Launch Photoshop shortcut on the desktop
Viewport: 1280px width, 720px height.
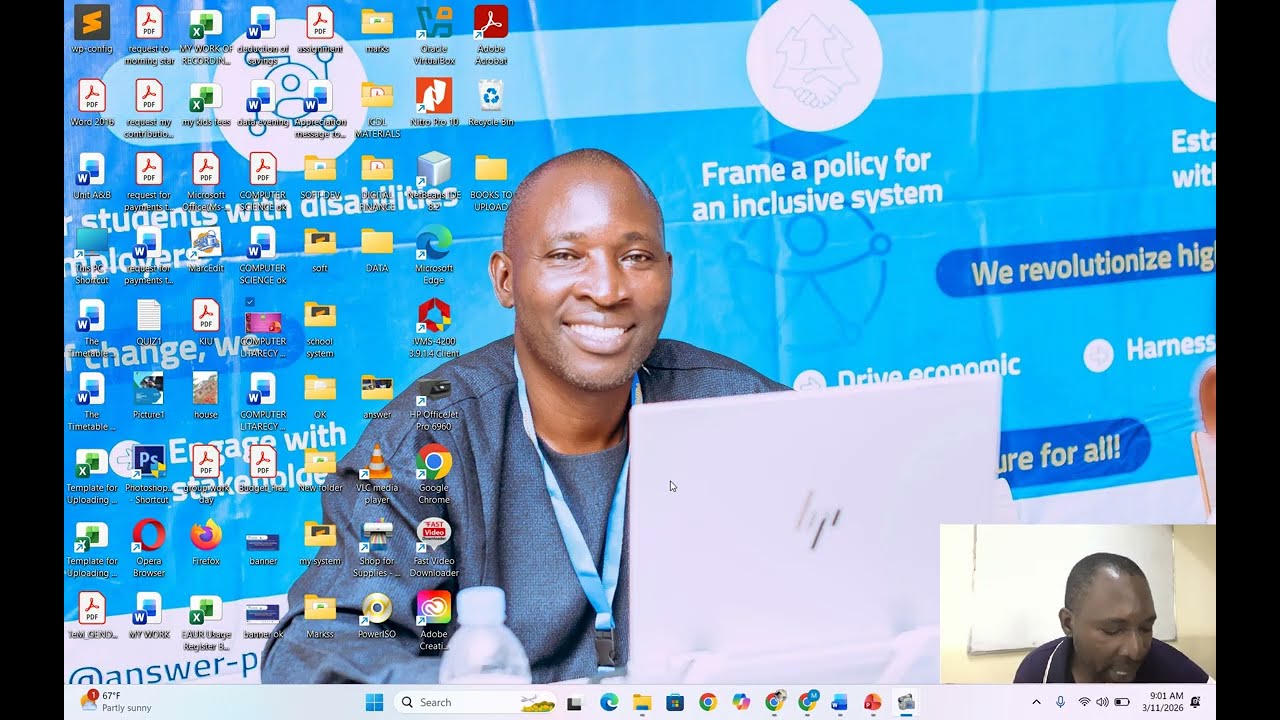coord(149,473)
